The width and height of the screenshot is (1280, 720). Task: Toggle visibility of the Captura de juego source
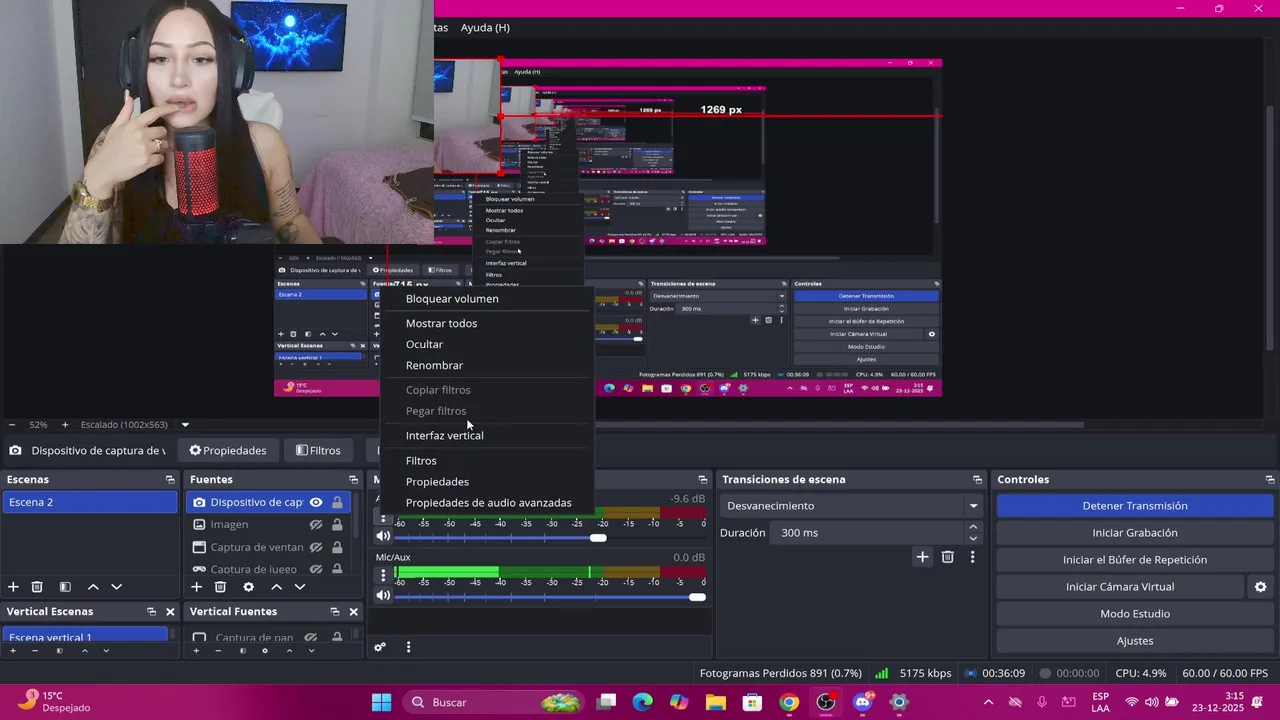[316, 569]
